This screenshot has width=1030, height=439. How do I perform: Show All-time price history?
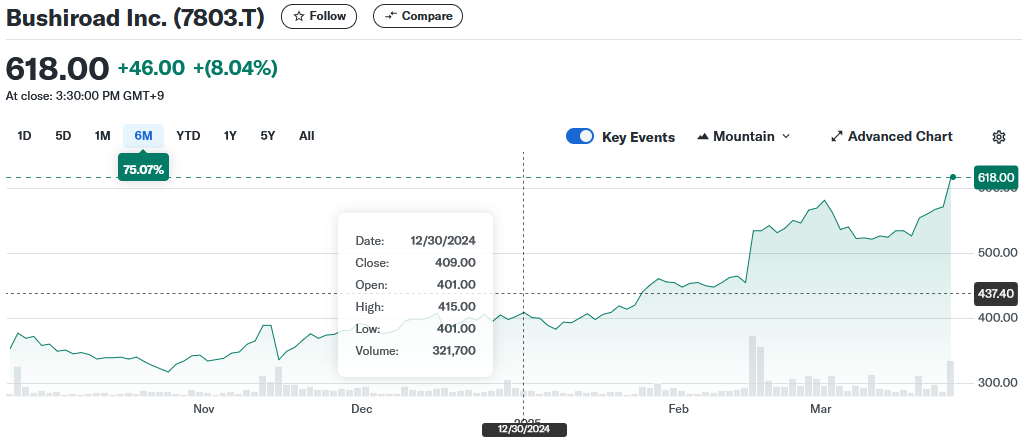[x=307, y=136]
